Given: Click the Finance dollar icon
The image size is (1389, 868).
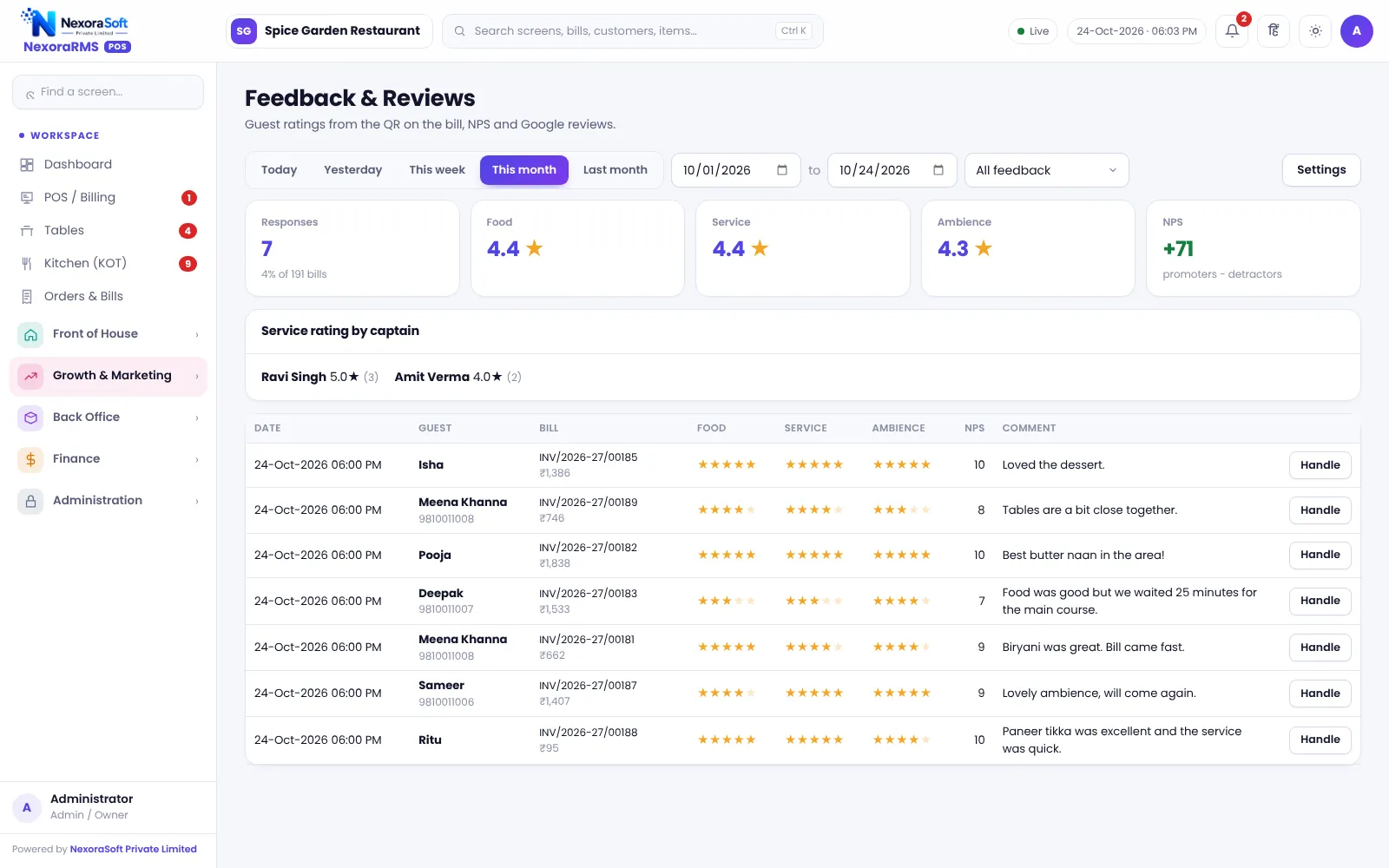Looking at the screenshot, I should point(30,459).
